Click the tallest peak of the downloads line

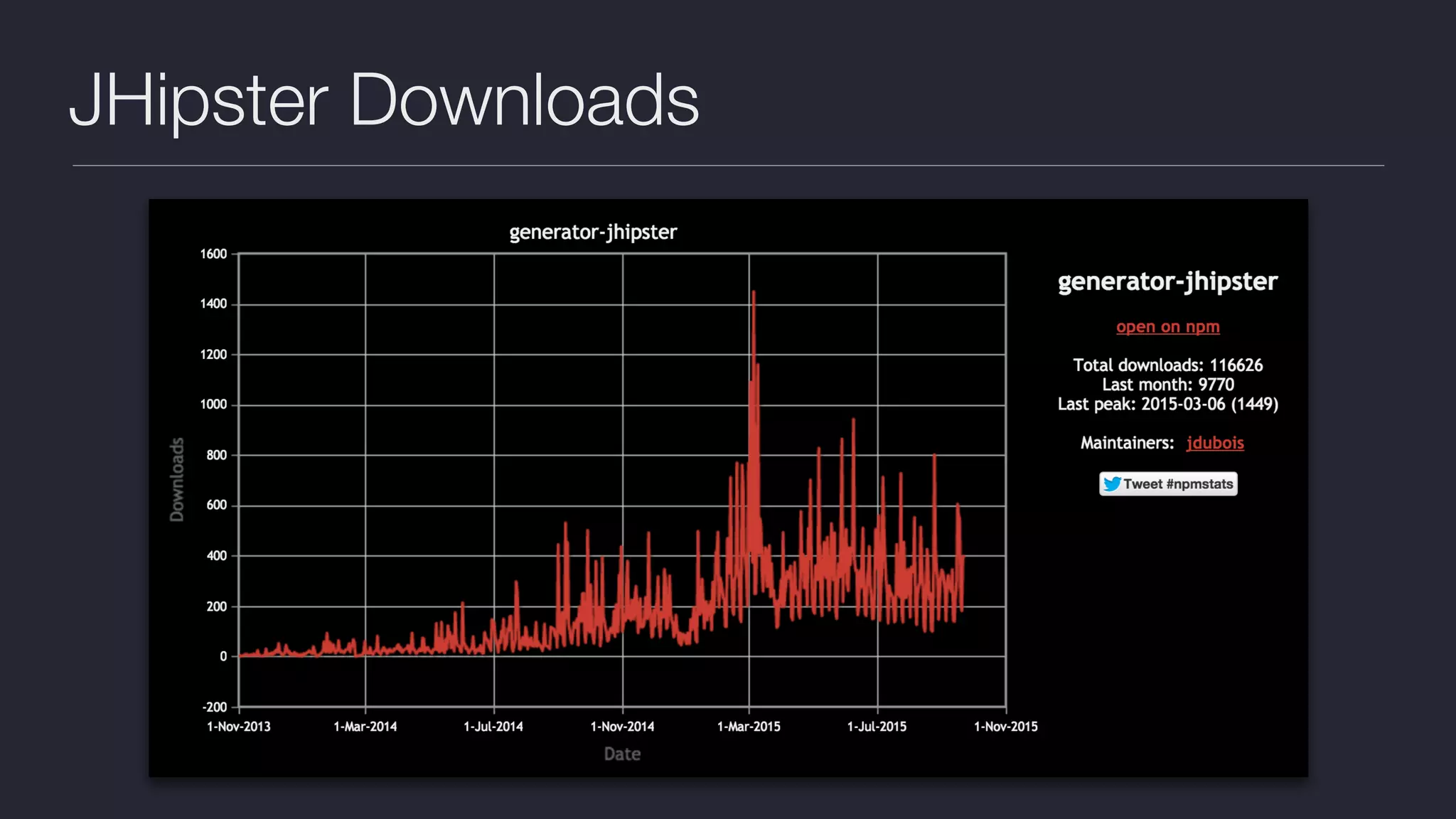753,293
